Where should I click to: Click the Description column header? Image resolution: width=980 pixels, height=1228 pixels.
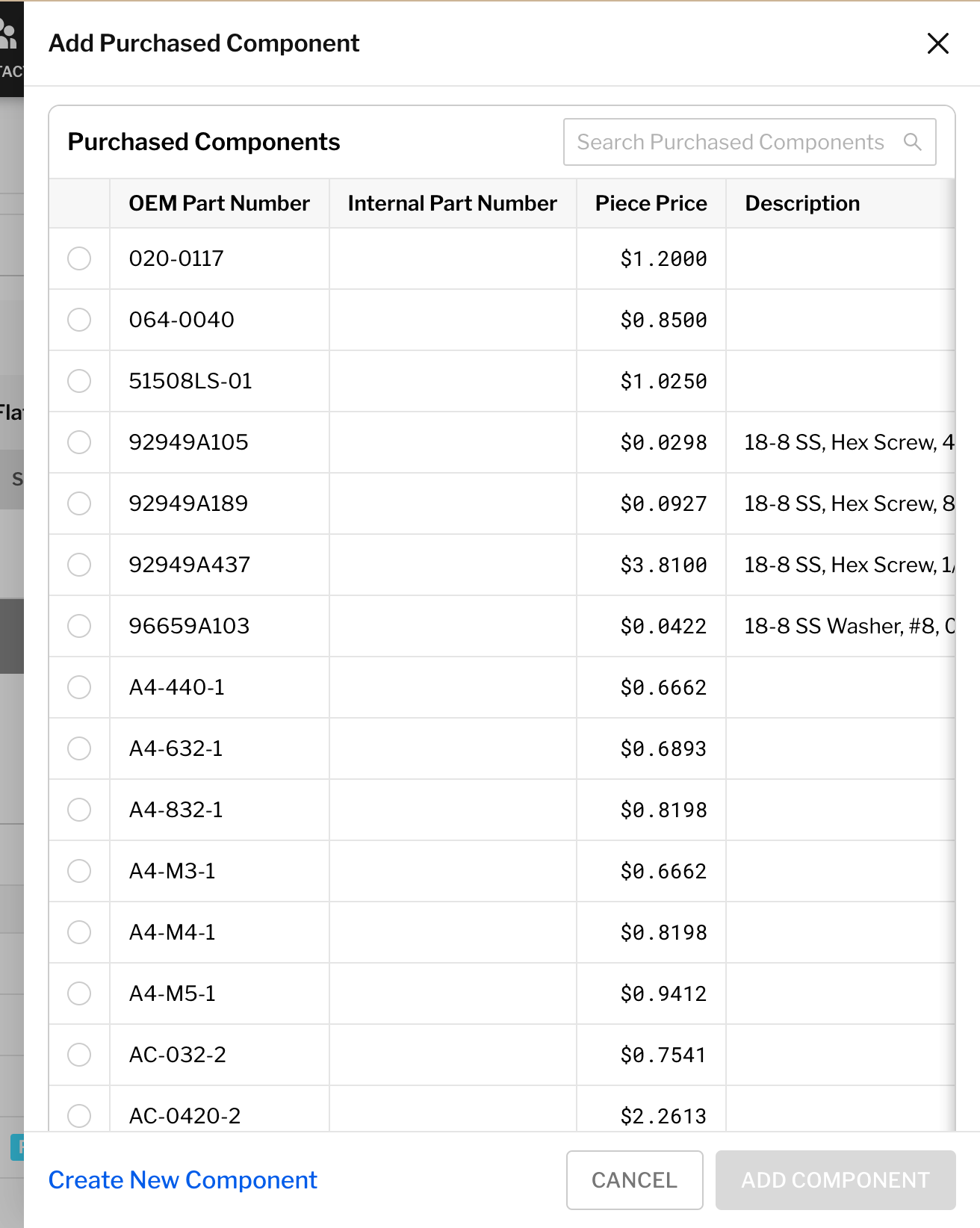coord(802,202)
